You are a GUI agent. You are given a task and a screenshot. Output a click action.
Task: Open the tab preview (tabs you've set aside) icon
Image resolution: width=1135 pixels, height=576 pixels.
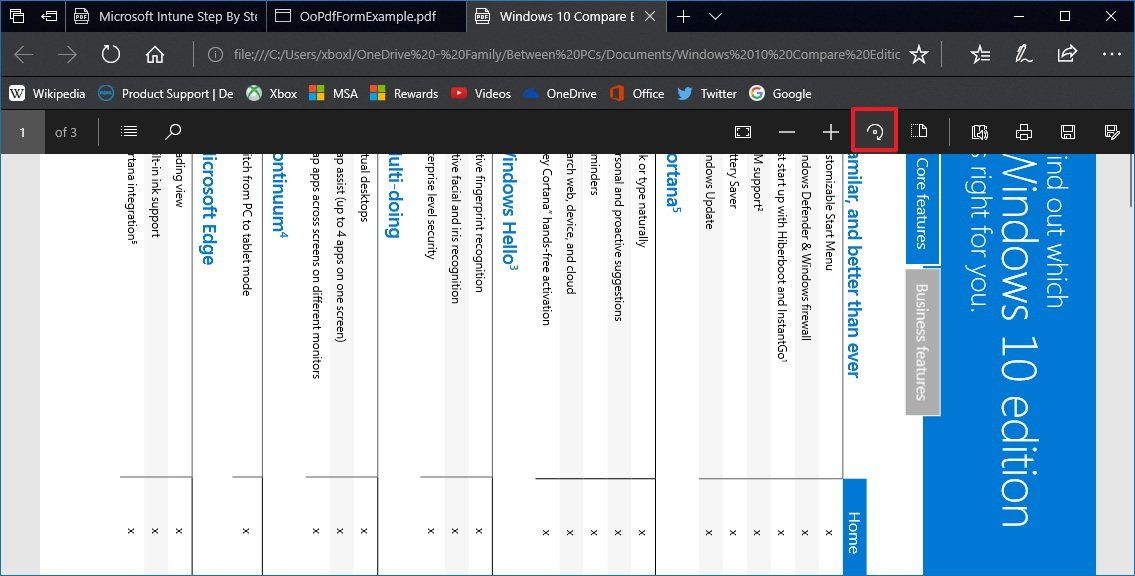(x=16, y=16)
